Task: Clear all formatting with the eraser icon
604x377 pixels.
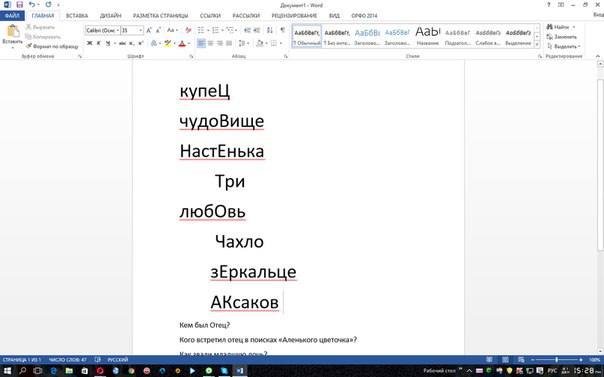Action: click(188, 30)
